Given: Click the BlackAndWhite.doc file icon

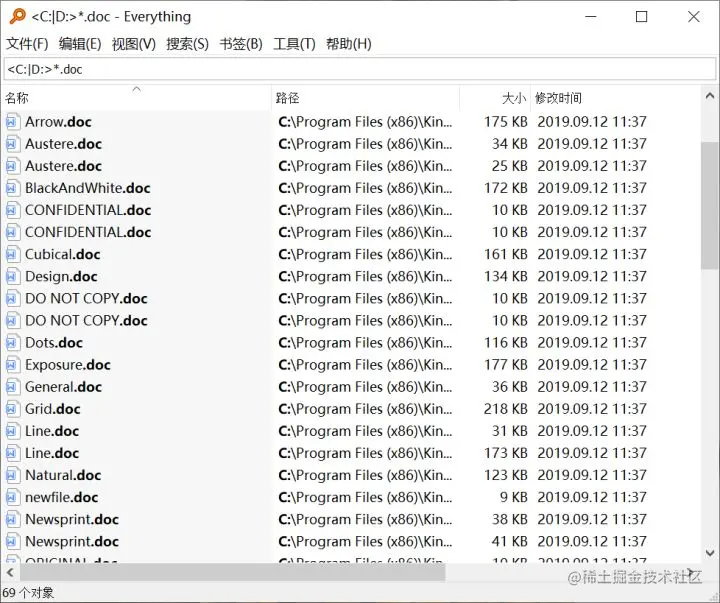Looking at the screenshot, I should point(12,188).
